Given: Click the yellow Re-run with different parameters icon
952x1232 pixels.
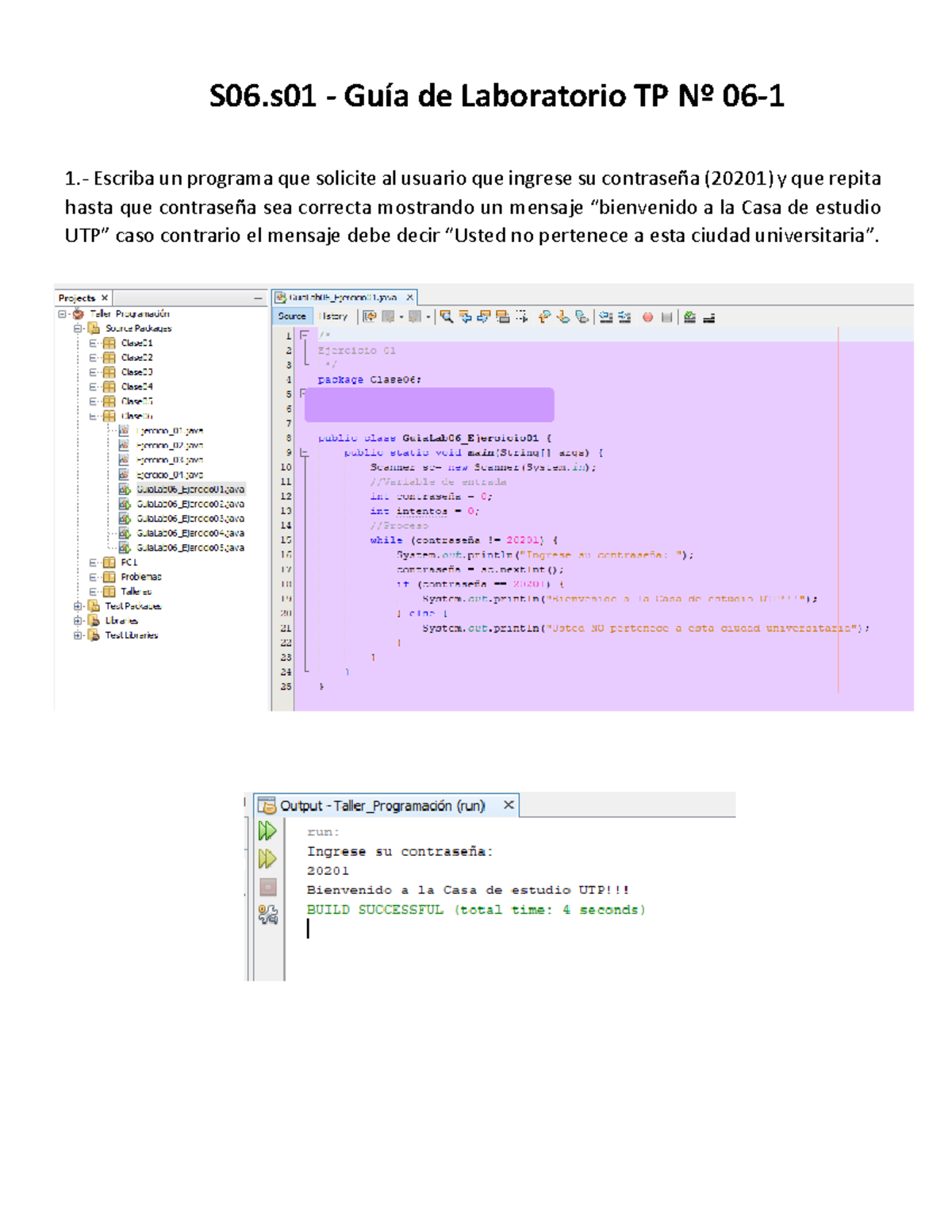Looking at the screenshot, I should click(x=267, y=858).
